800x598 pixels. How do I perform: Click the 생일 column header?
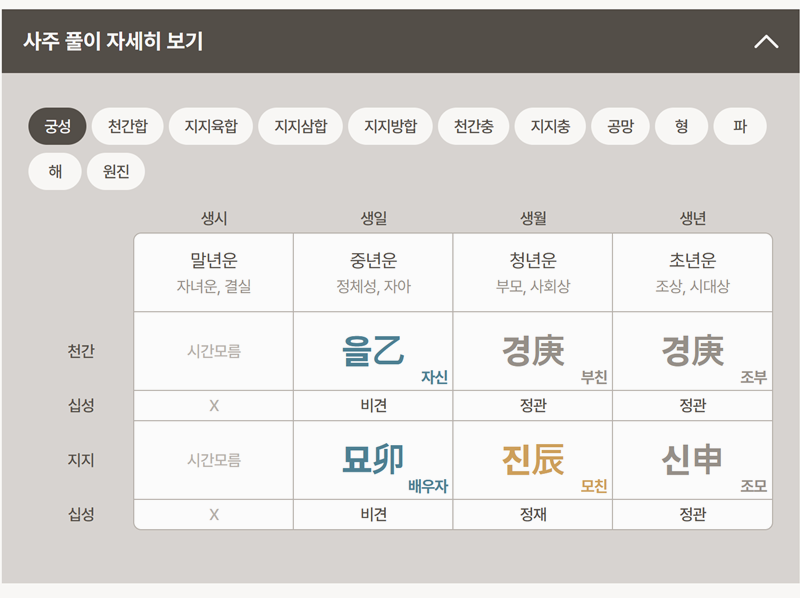coord(373,218)
